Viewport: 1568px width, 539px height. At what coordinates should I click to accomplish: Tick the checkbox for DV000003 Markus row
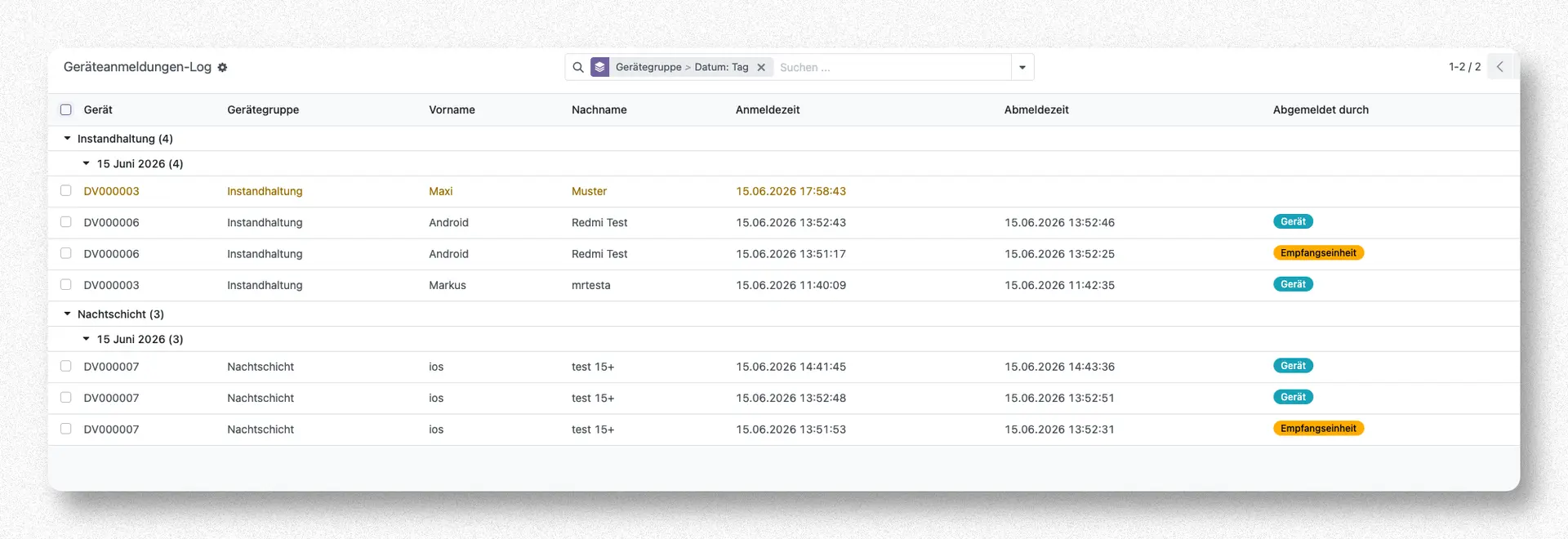point(66,284)
